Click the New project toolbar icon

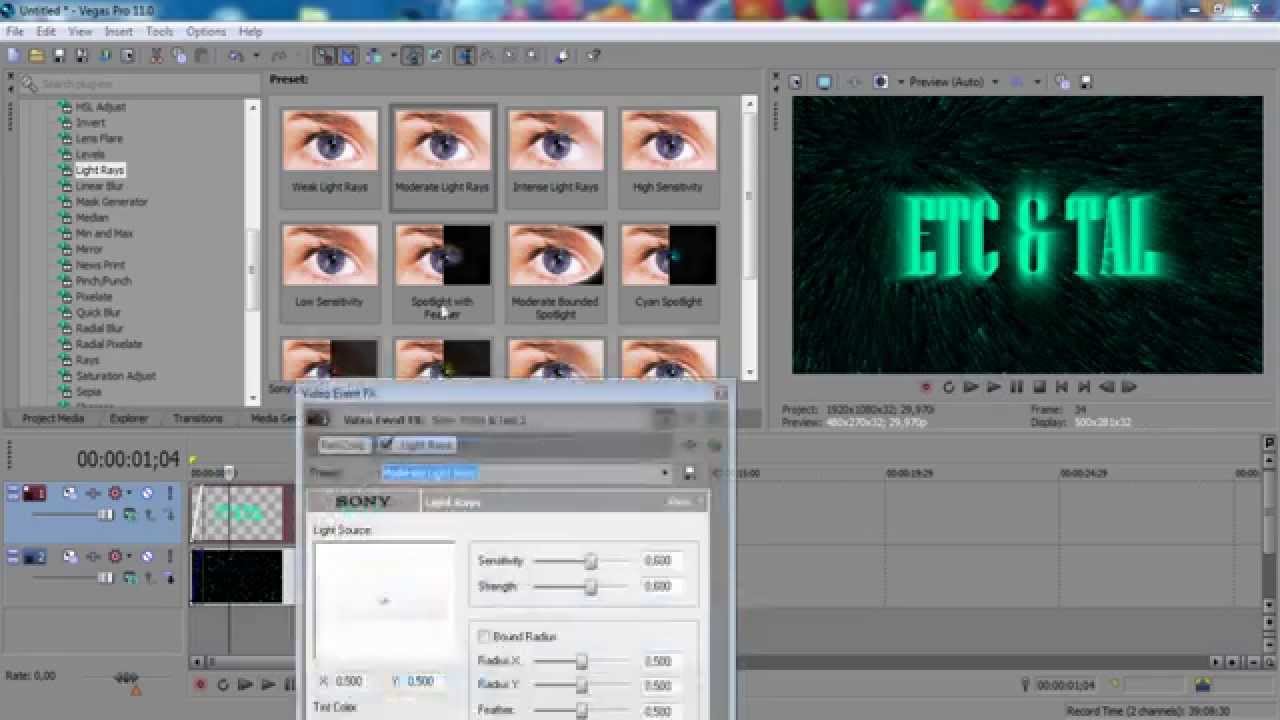[x=14, y=56]
